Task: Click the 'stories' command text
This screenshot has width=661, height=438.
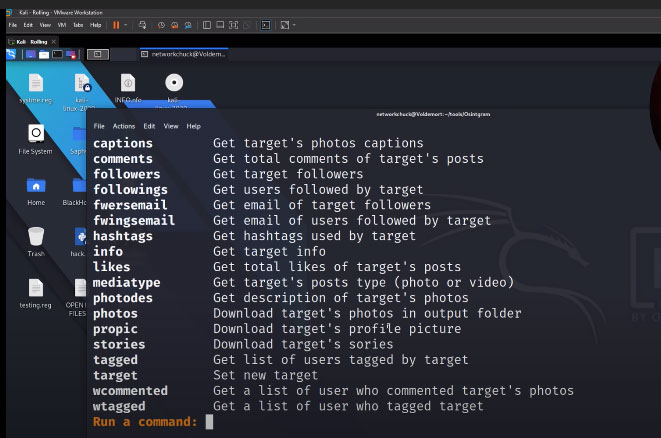Action: (119, 344)
